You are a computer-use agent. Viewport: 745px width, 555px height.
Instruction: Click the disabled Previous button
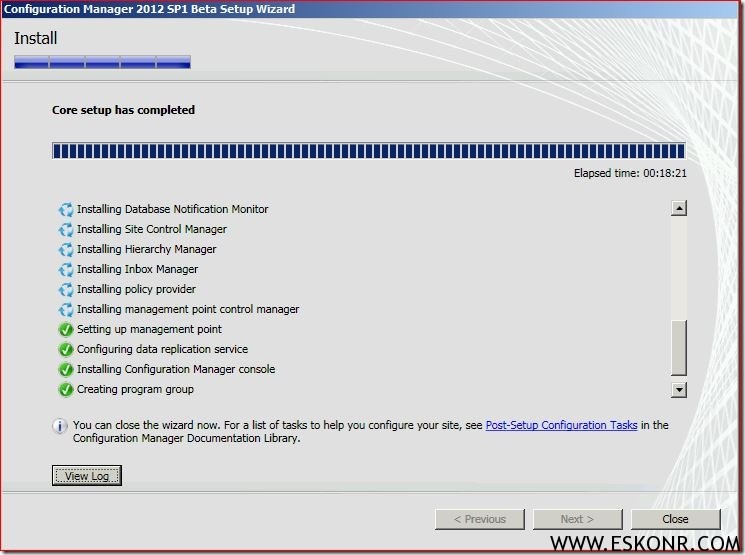[x=480, y=519]
